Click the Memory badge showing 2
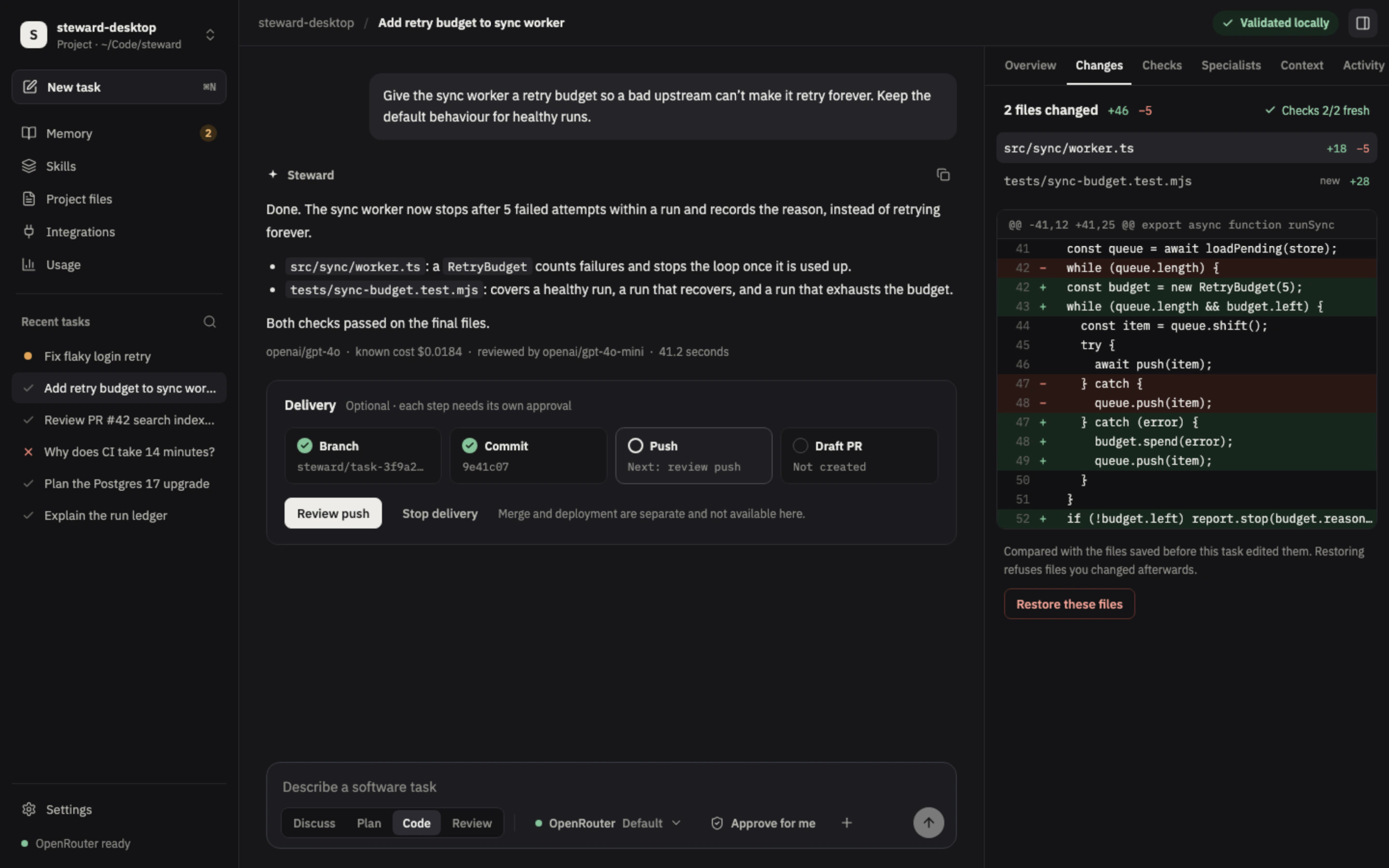This screenshot has width=1389, height=868. pos(208,133)
